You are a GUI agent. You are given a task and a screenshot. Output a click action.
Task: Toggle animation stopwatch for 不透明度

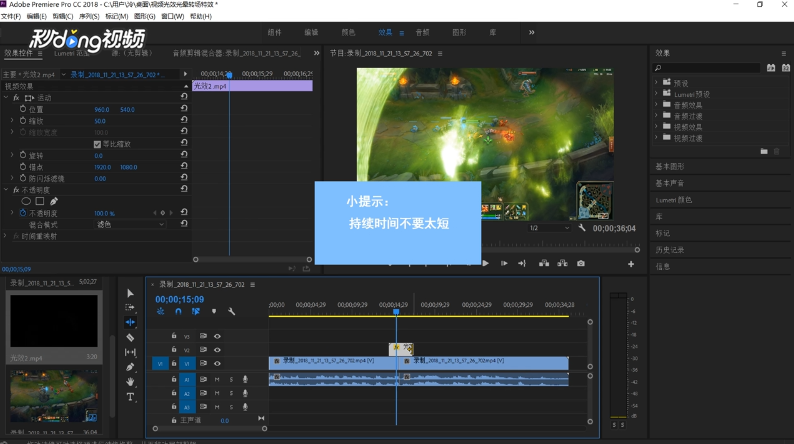point(23,213)
